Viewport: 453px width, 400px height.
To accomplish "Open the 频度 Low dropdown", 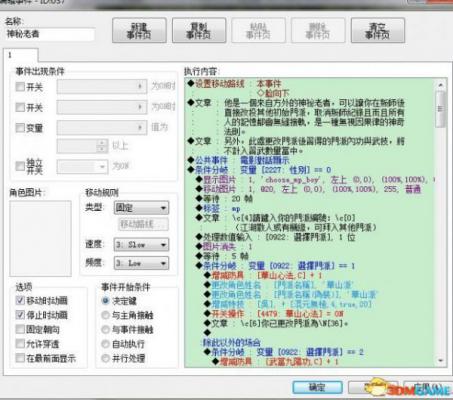I will coord(141,263).
